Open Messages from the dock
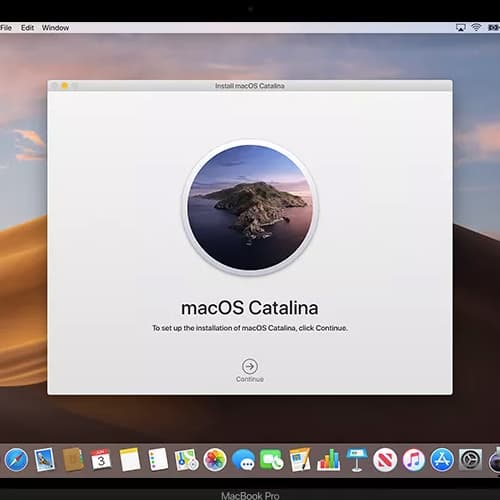500x500 pixels. point(244,460)
